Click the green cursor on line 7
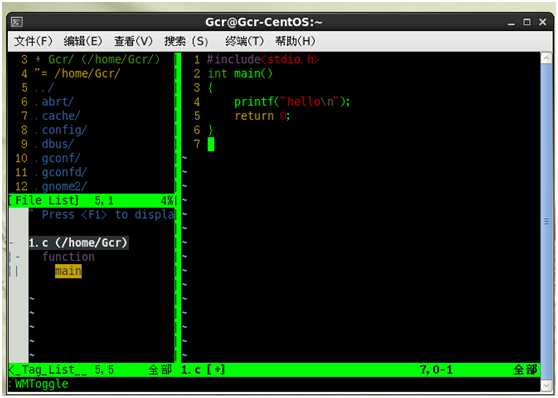Screen dimensions: 558x398 211,144
